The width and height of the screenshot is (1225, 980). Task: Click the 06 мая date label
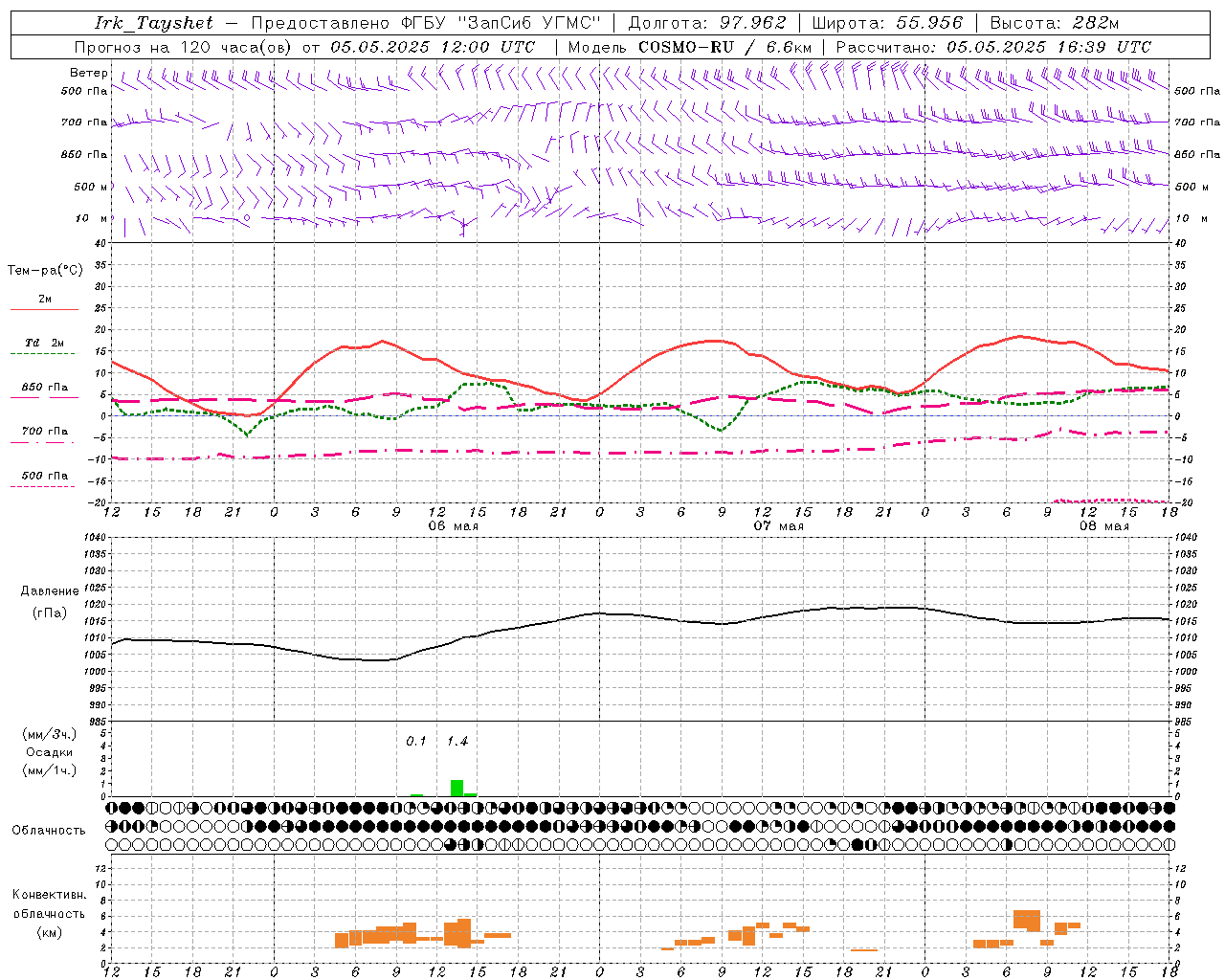pos(453,526)
